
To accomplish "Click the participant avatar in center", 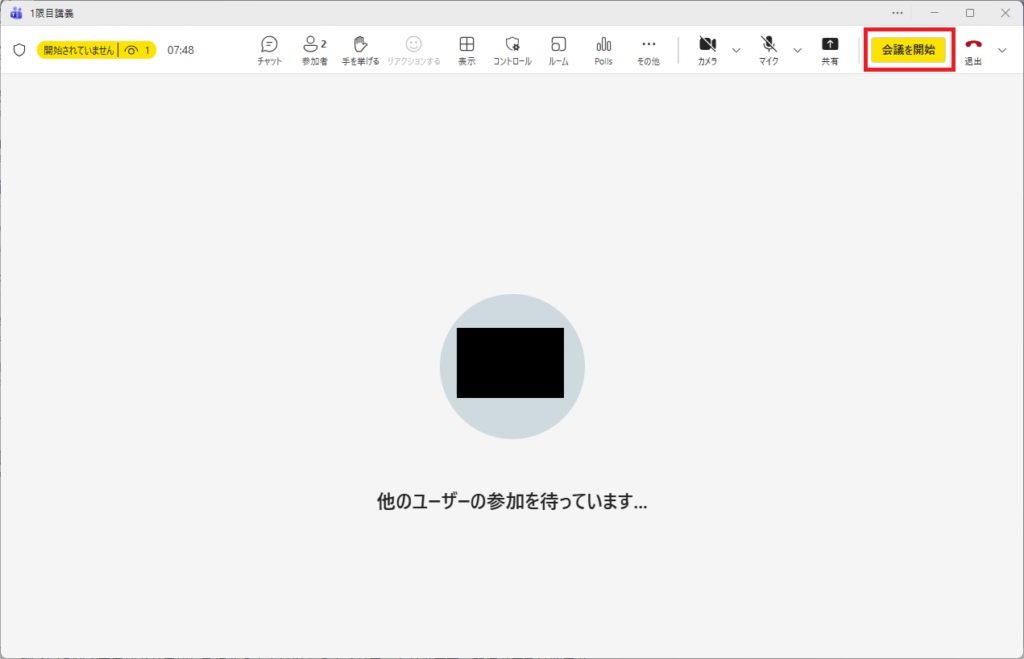I will coord(512,366).
